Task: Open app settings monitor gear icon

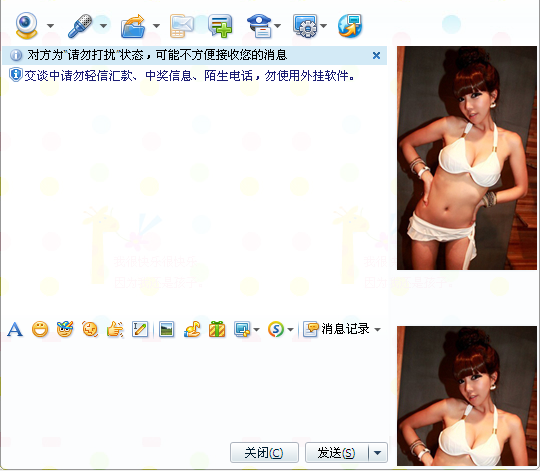Action: [305, 26]
